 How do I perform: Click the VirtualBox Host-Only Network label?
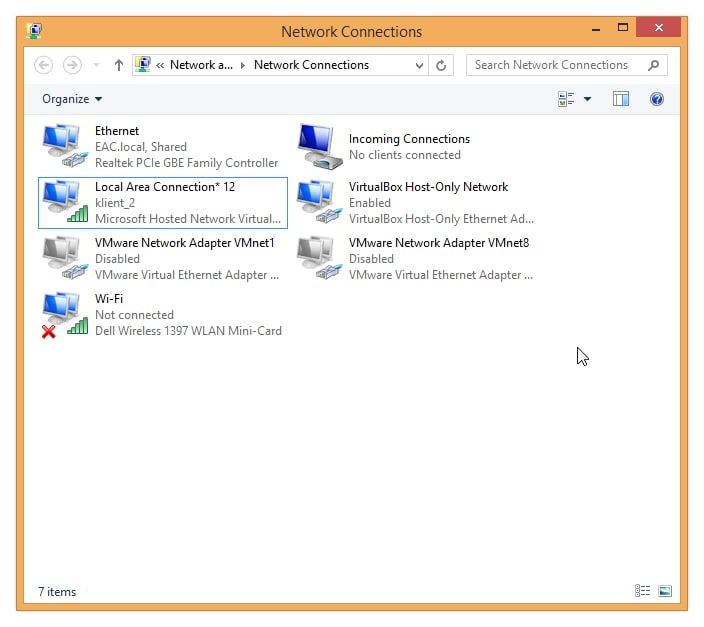[428, 187]
